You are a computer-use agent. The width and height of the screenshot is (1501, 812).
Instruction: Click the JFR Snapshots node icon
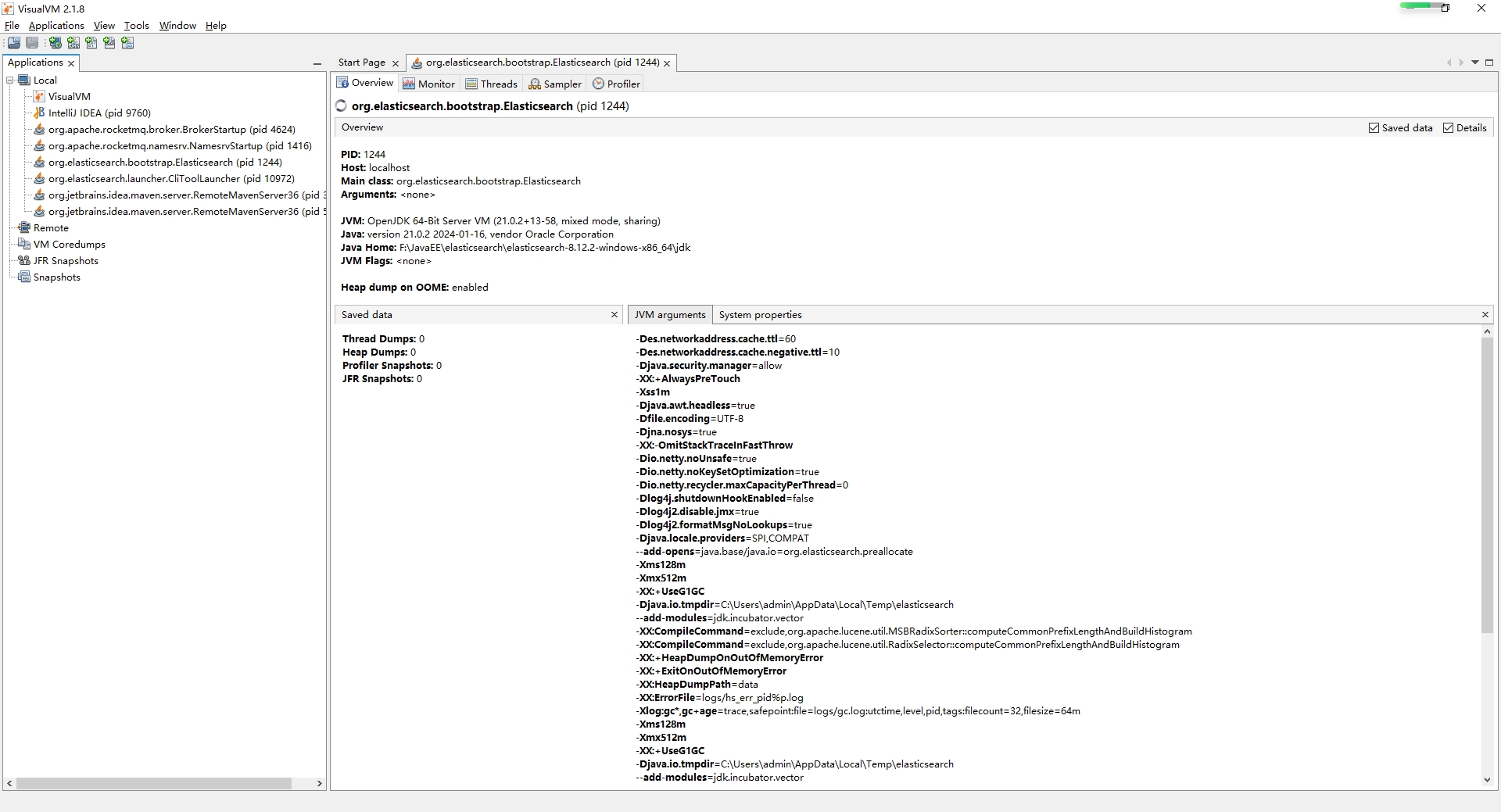pos(24,260)
